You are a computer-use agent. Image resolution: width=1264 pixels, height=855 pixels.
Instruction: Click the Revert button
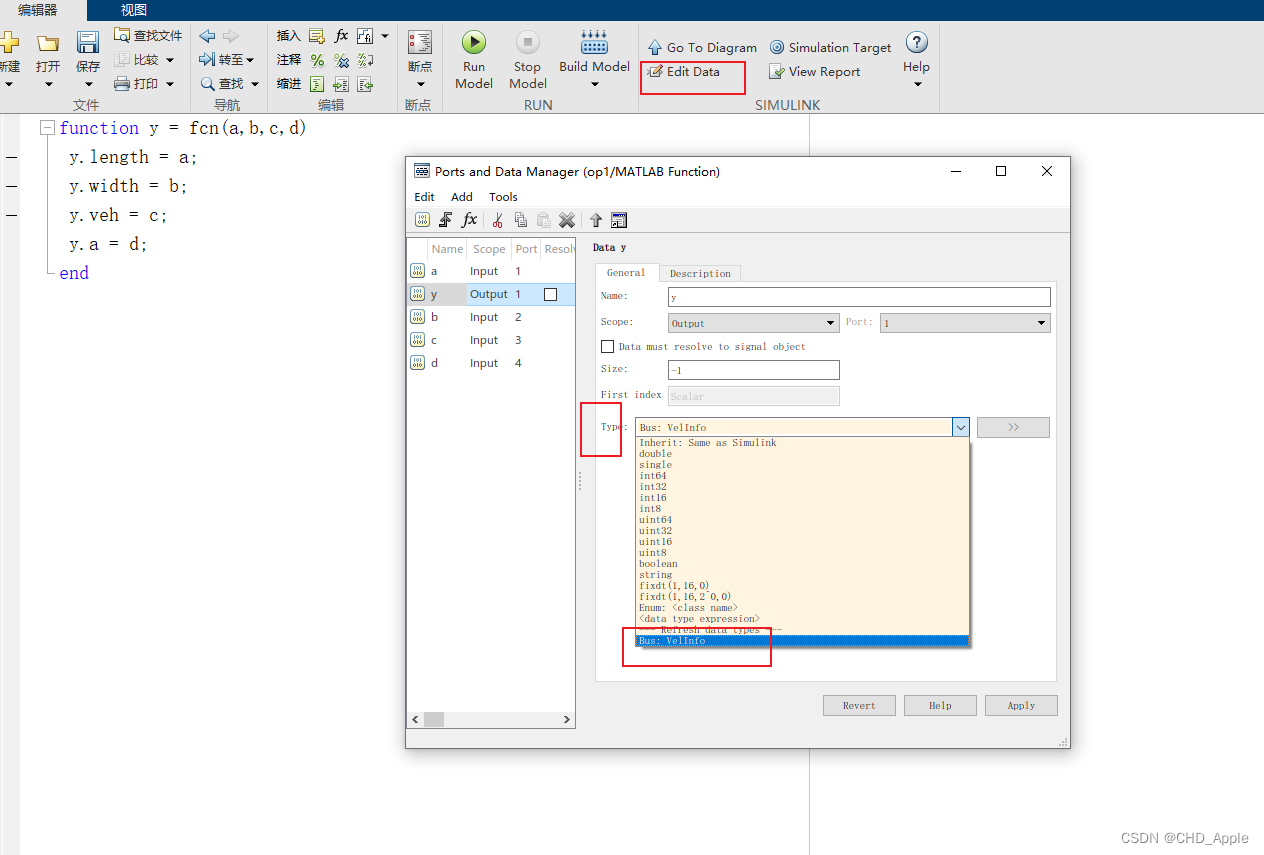pyautogui.click(x=859, y=705)
